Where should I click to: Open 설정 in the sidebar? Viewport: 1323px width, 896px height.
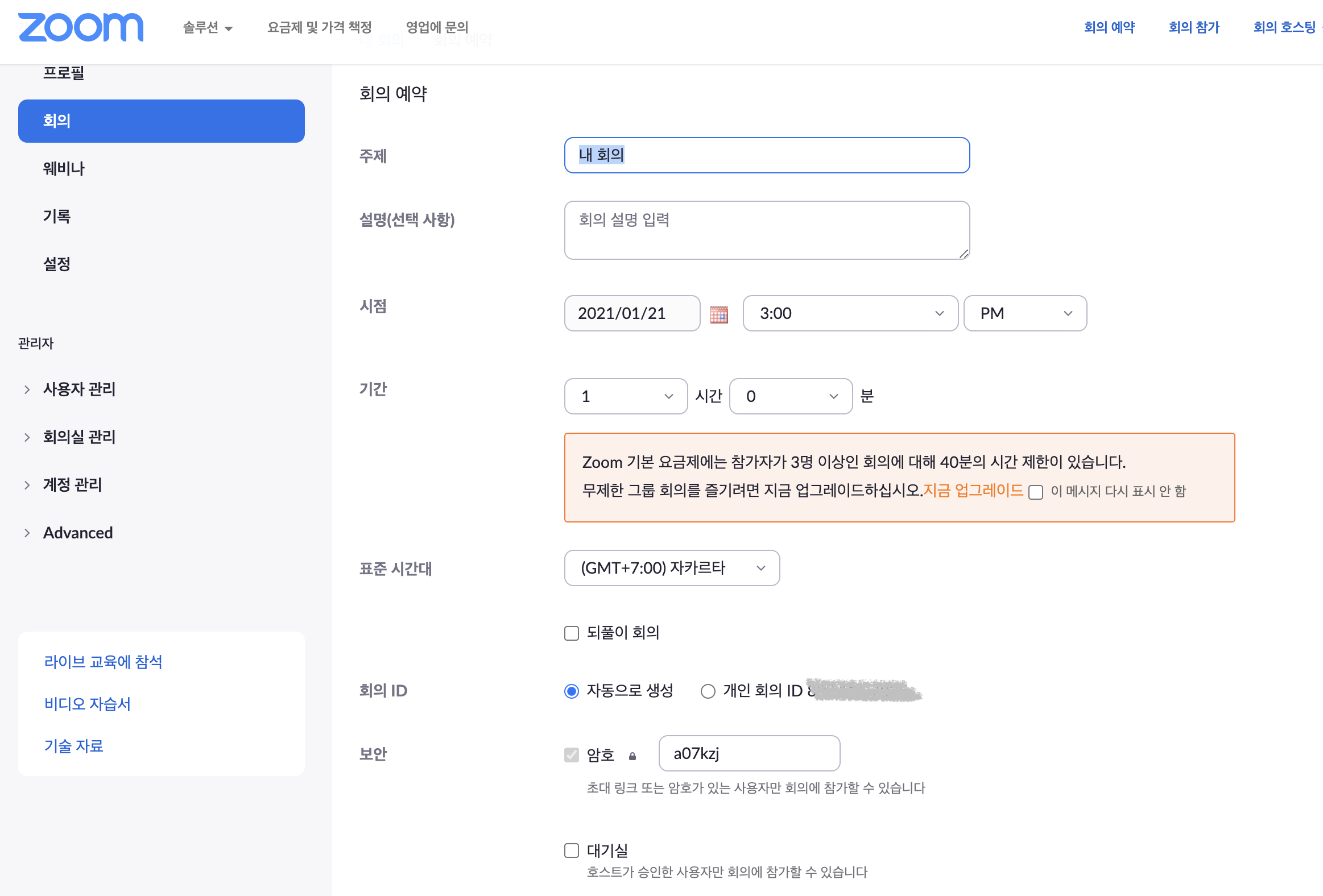(57, 264)
